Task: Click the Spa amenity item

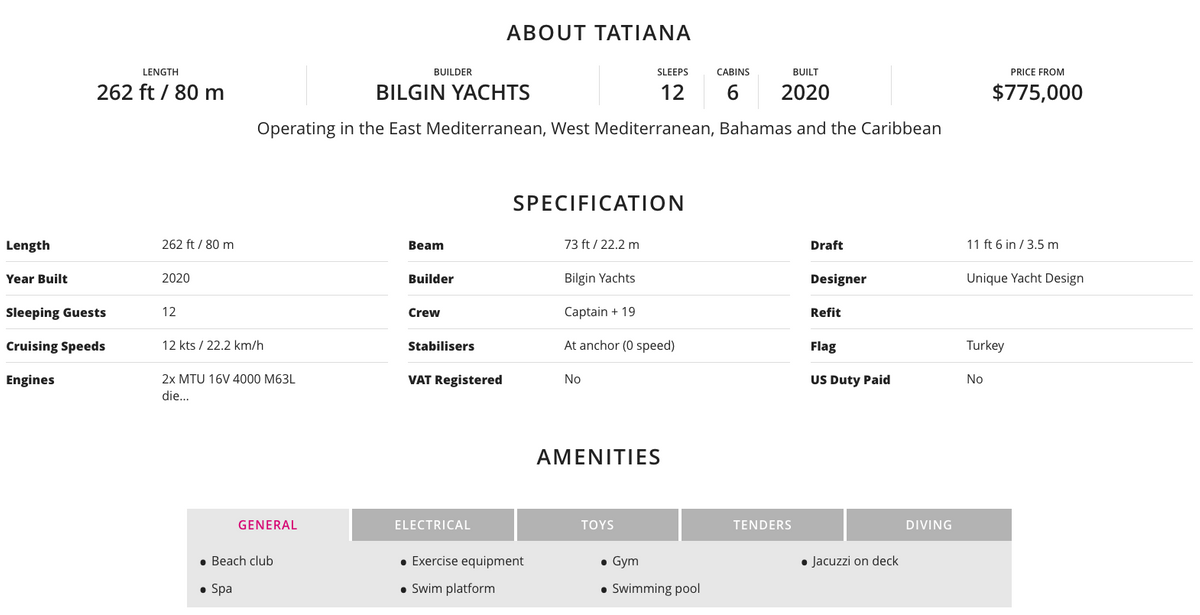Action: click(222, 588)
